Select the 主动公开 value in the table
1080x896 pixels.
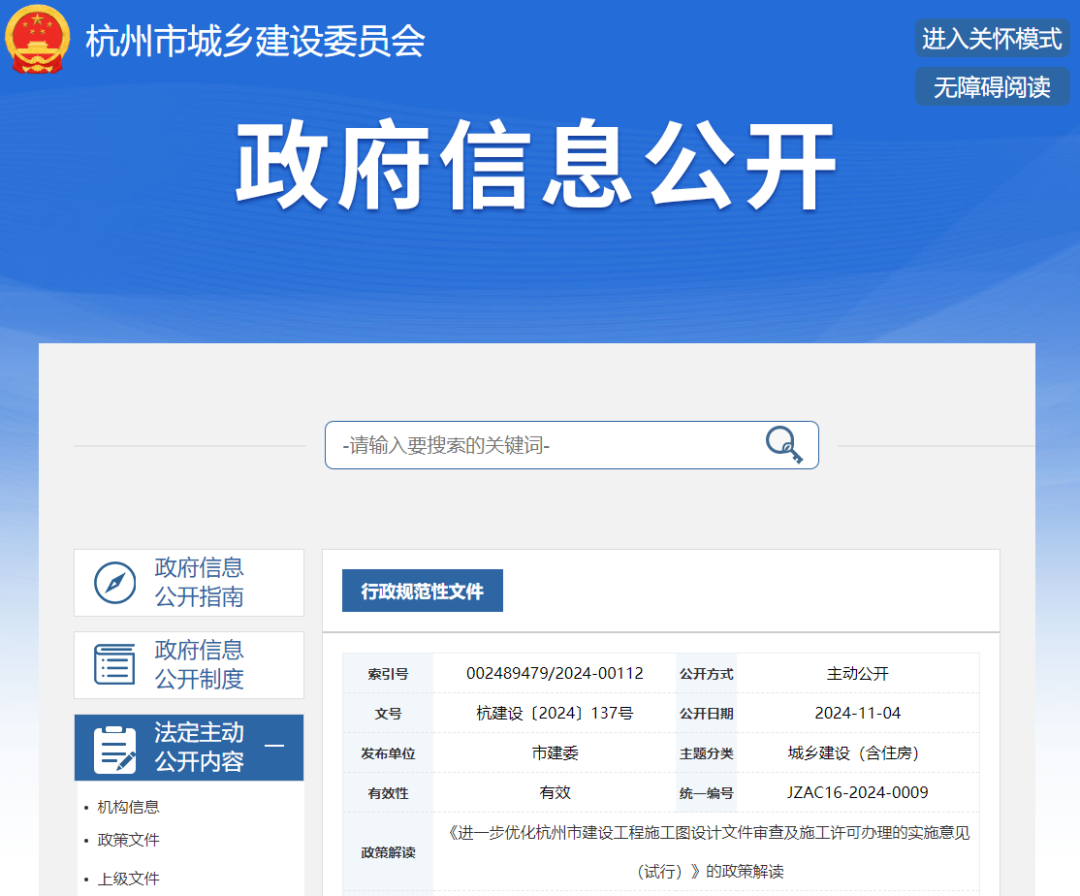857,673
